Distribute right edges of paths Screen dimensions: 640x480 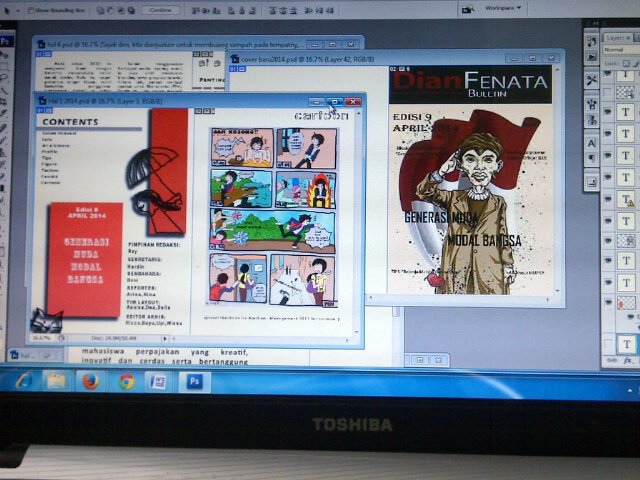point(329,10)
